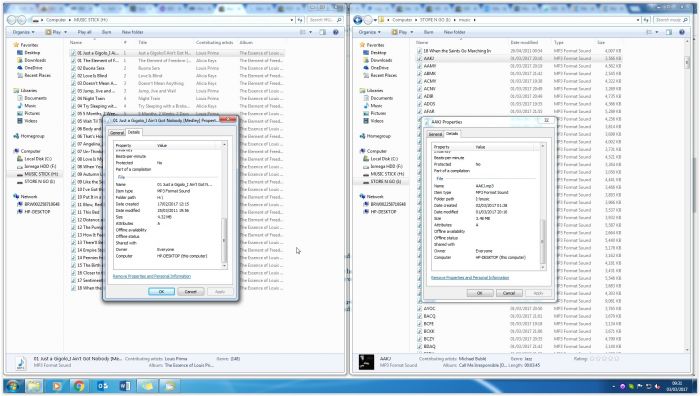Viewport: 700px width, 396px height.
Task: Switch to Details tab in AAKJ Properties dialog
Action: tap(452, 133)
